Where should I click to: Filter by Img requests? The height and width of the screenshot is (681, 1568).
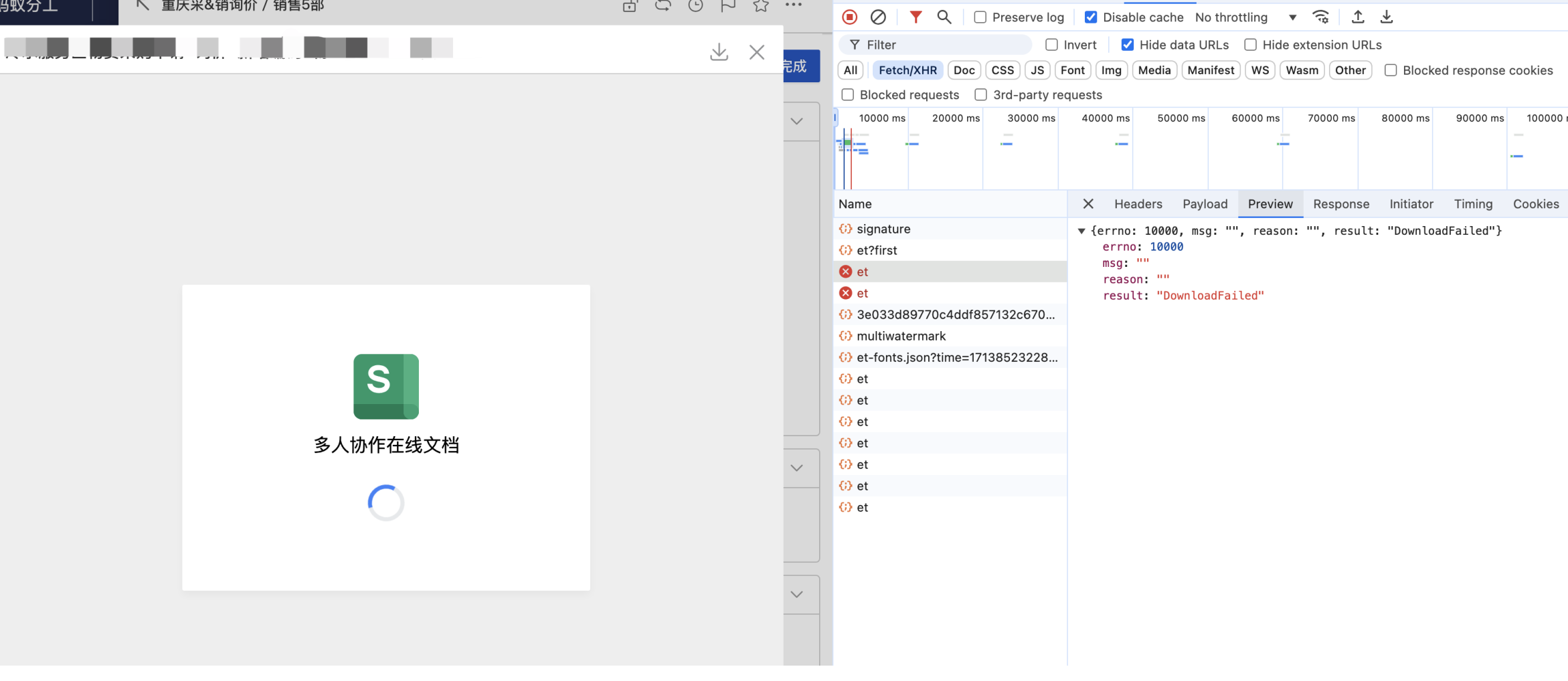click(x=1112, y=70)
